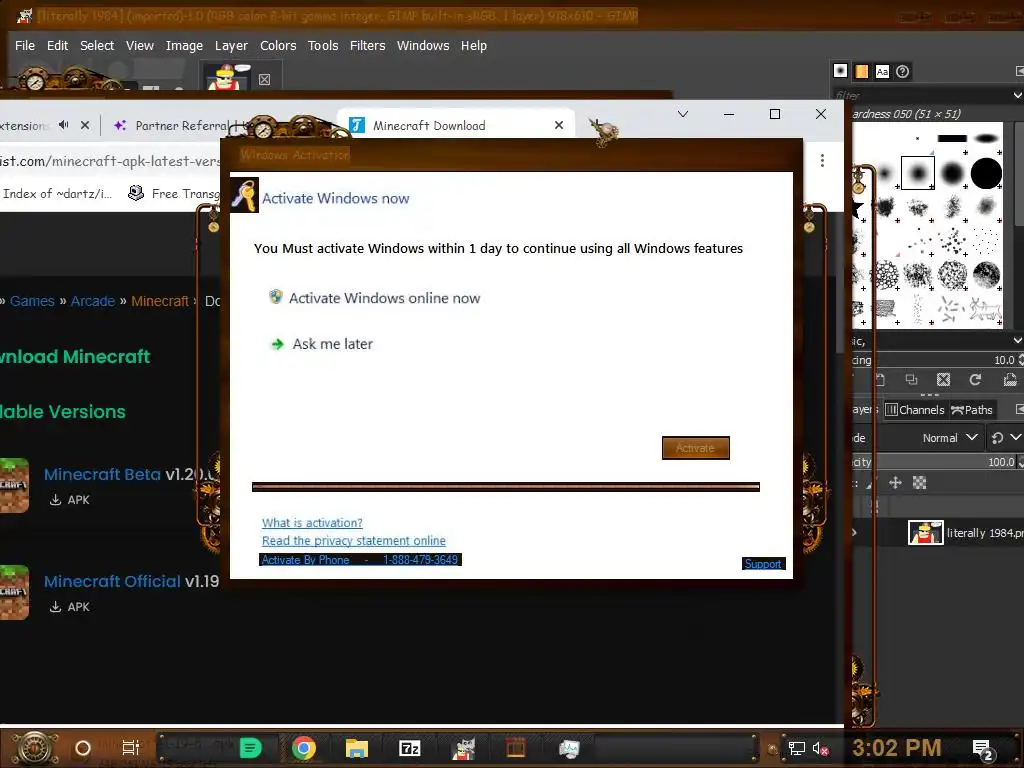Click the tab audio speaker icon in Chrome

point(63,125)
